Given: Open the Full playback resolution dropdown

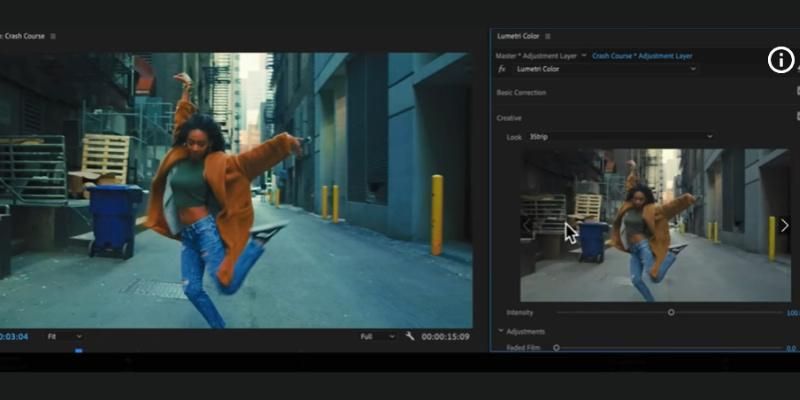Looking at the screenshot, I should (378, 336).
